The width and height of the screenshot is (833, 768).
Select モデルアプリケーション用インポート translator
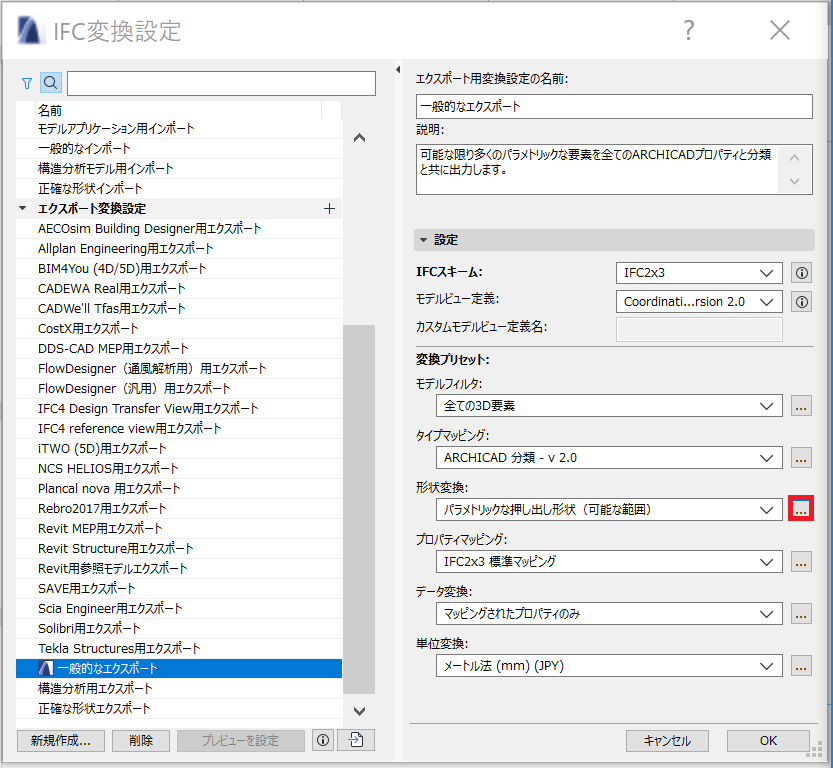pyautogui.click(x=179, y=129)
